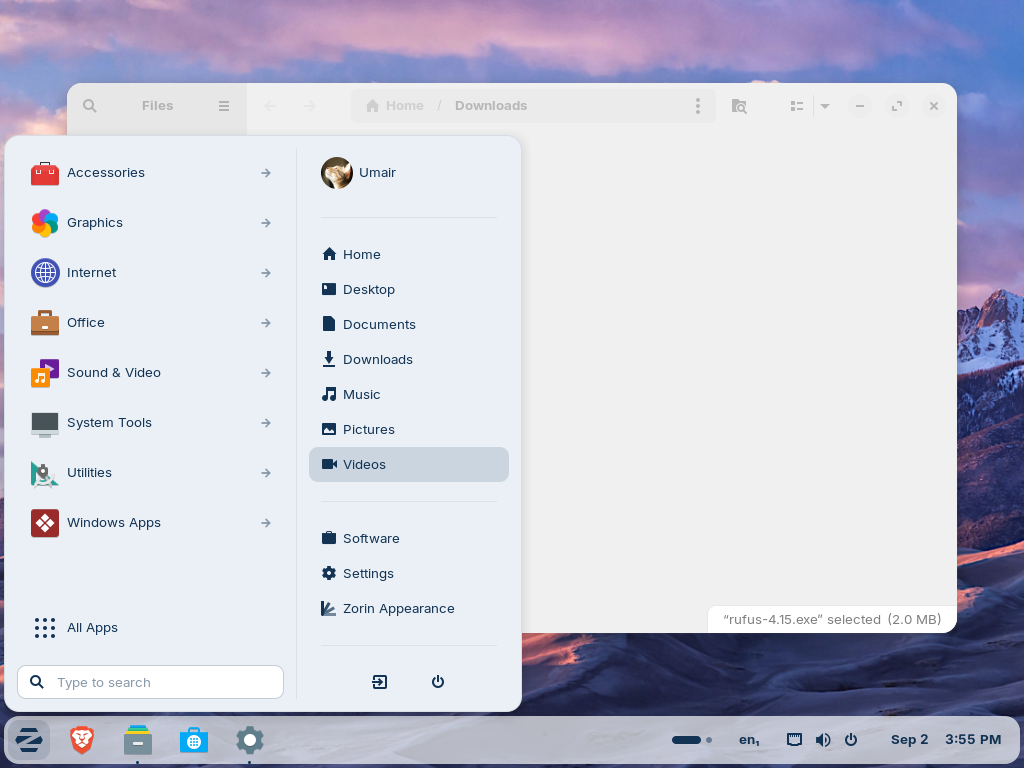This screenshot has width=1024, height=768.
Task: Launch the Files app from the taskbar
Action: (138, 740)
